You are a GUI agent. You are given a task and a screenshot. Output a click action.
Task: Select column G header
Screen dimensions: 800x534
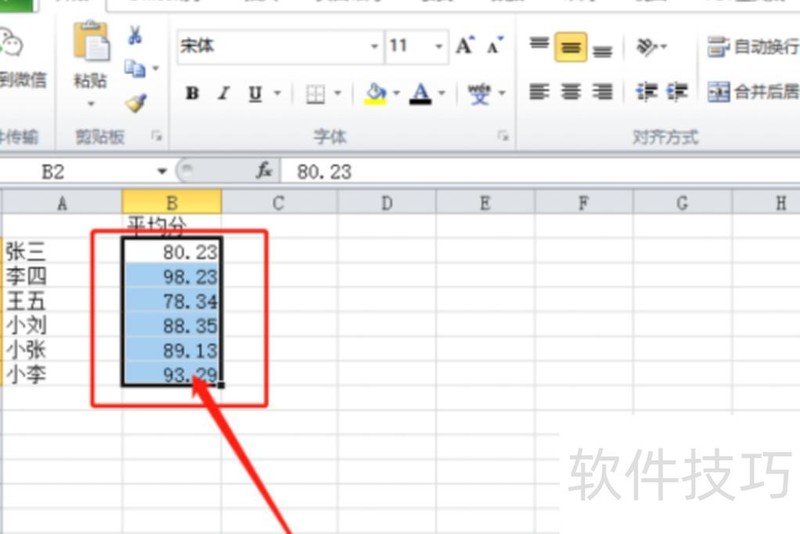(682, 203)
